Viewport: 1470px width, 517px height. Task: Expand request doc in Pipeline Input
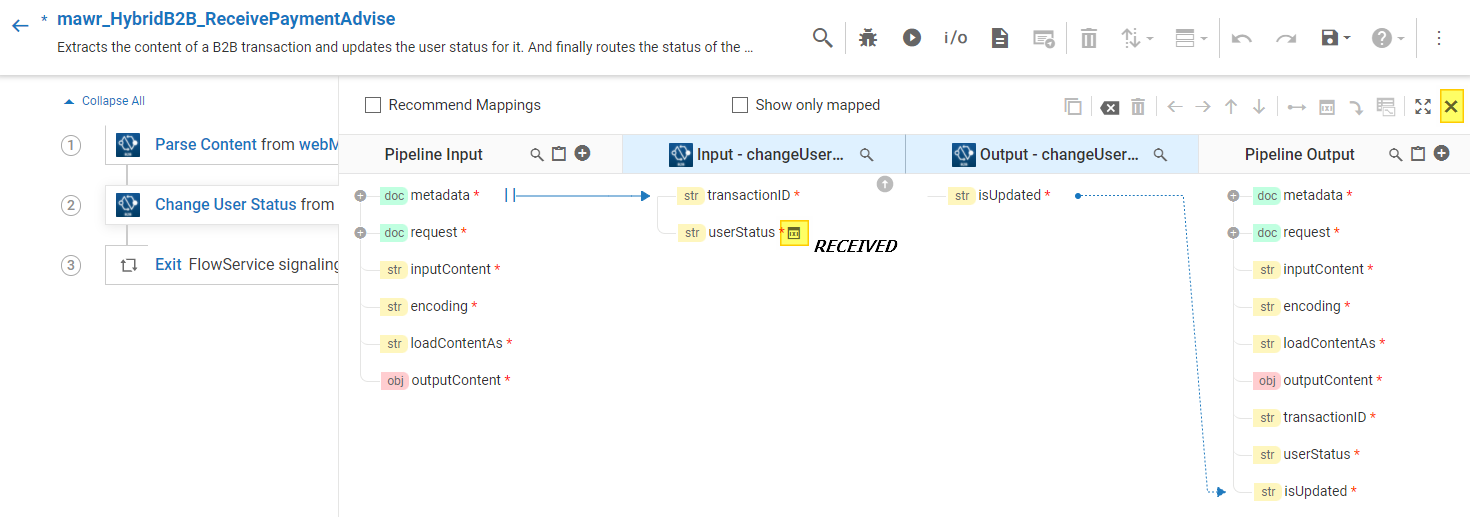[360, 233]
